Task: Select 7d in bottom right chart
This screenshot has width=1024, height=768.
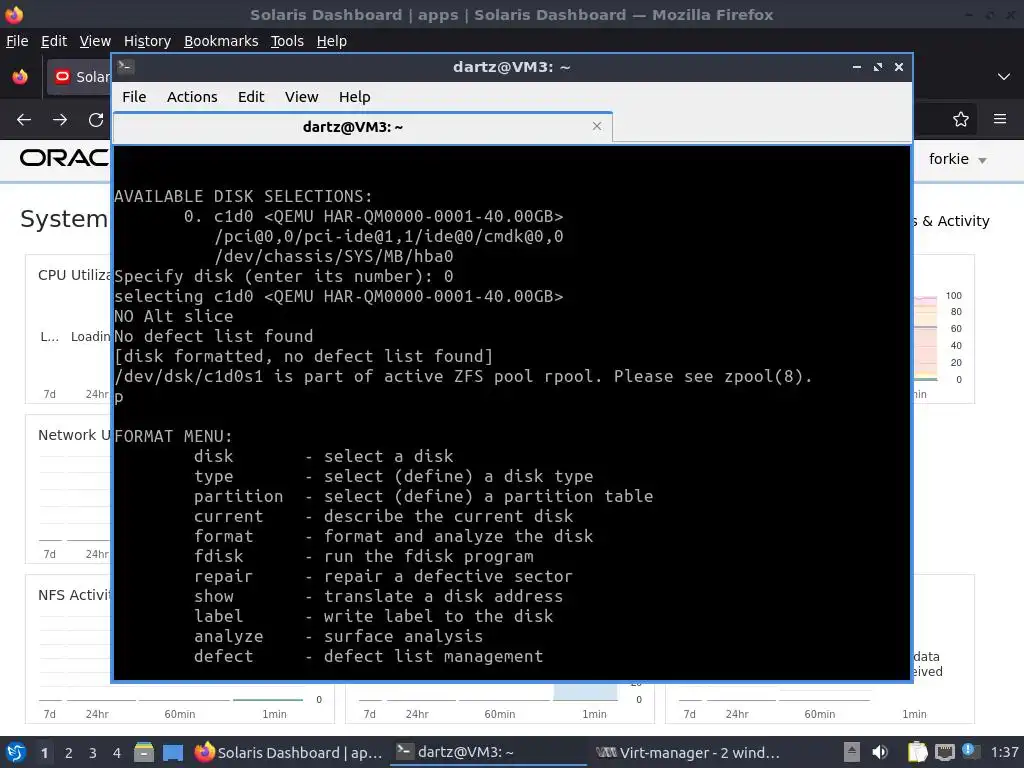Action: point(690,714)
